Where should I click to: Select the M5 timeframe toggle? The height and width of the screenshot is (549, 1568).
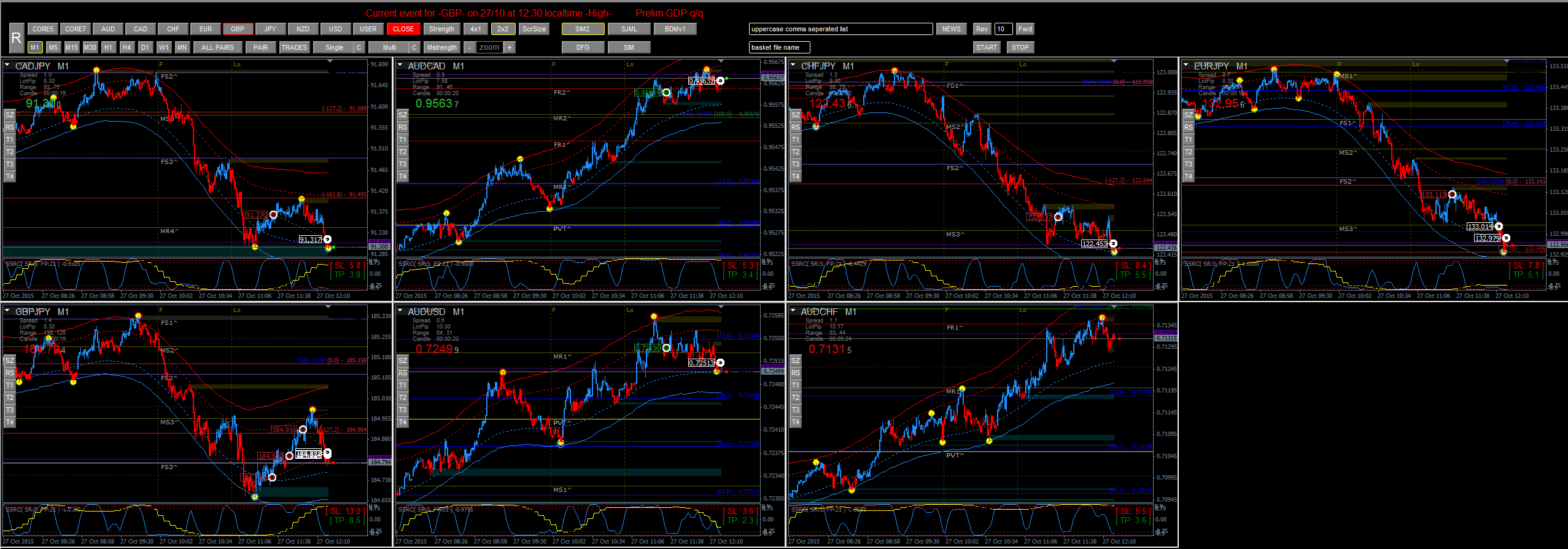(x=53, y=47)
